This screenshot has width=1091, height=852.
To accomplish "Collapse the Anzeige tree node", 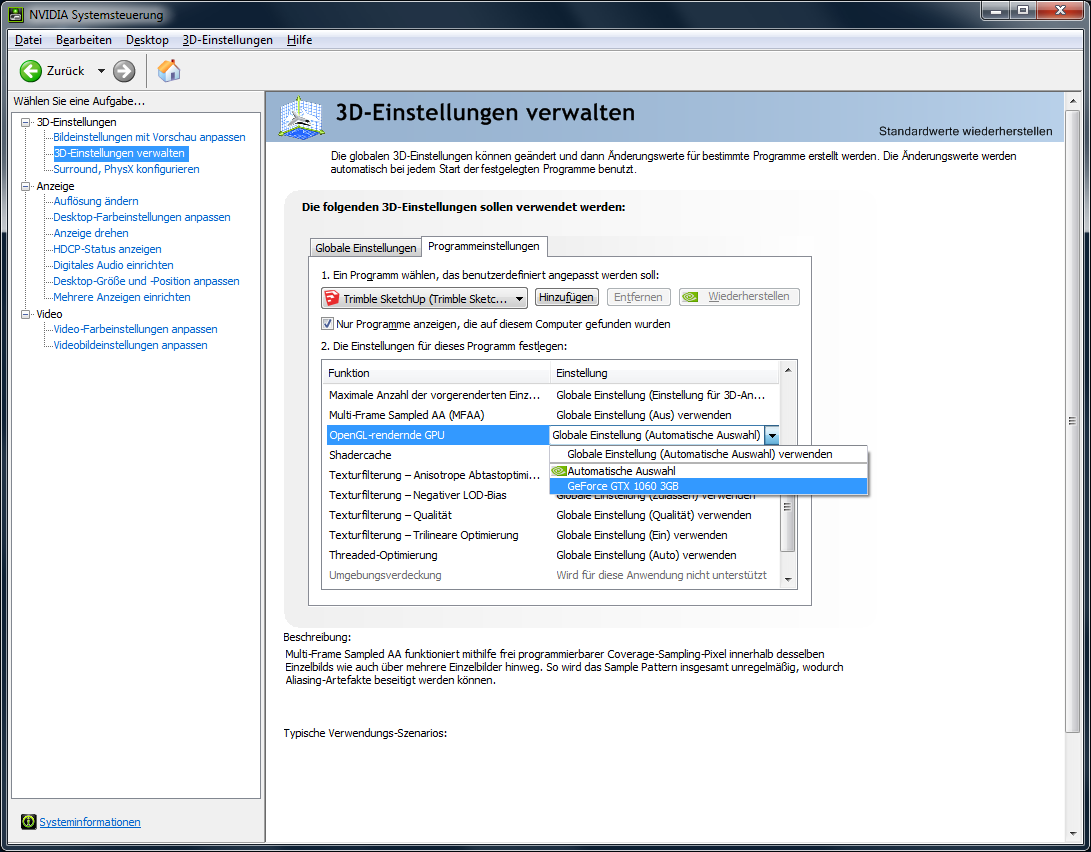I will 27,186.
